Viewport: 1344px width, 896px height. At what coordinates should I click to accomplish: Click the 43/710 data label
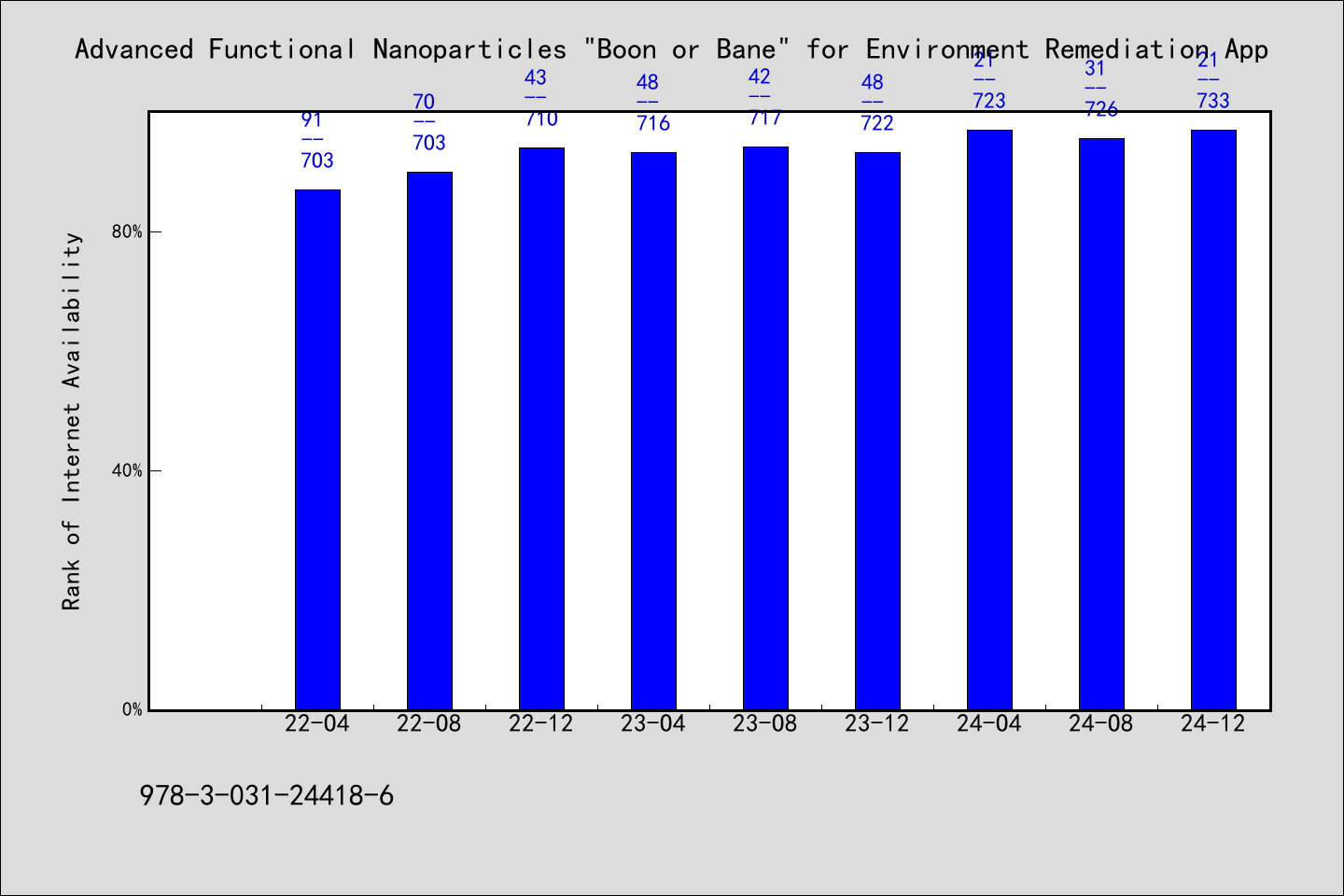pos(541,98)
